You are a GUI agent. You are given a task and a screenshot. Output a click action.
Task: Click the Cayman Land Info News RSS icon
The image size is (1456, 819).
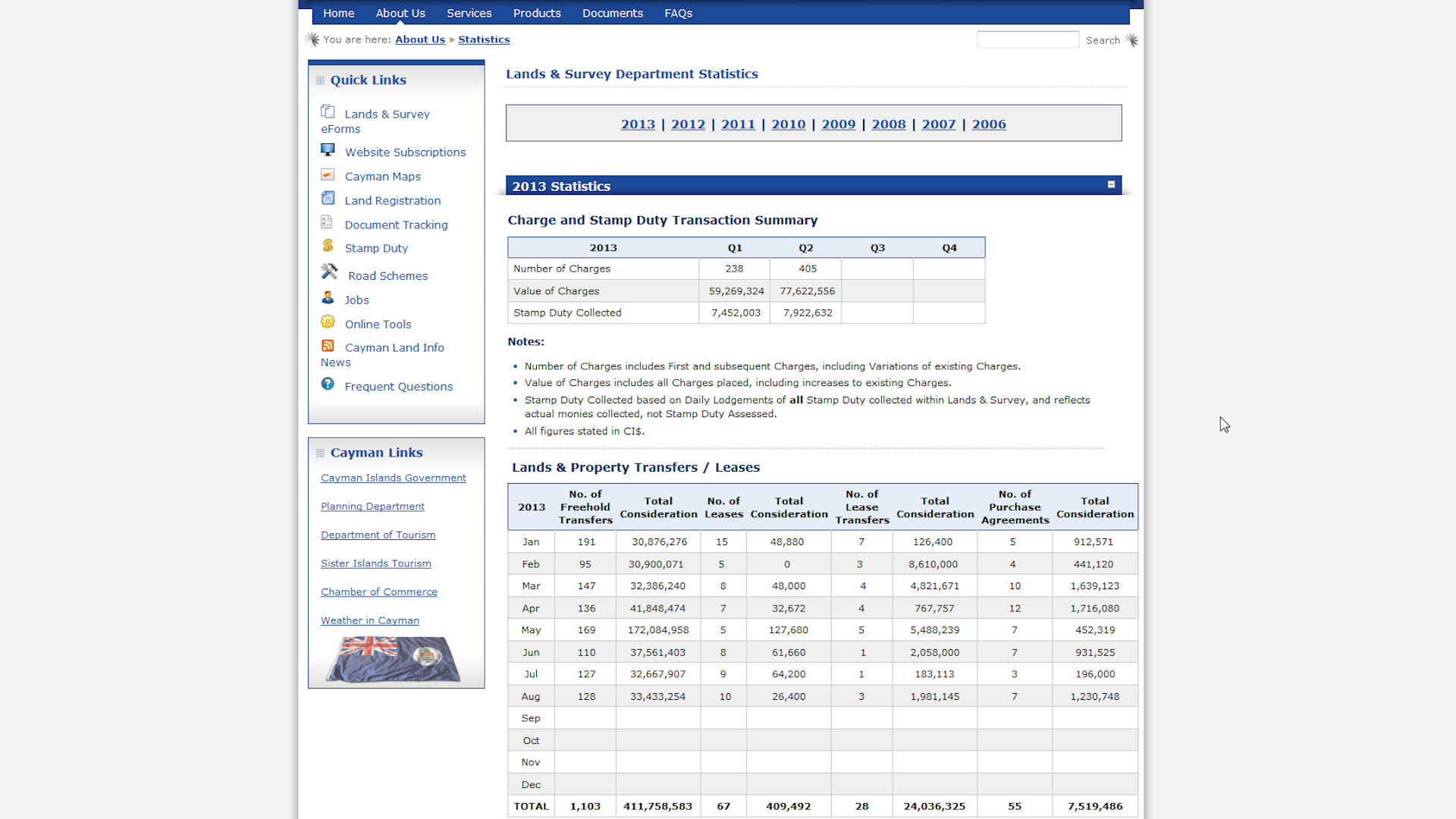pos(328,346)
